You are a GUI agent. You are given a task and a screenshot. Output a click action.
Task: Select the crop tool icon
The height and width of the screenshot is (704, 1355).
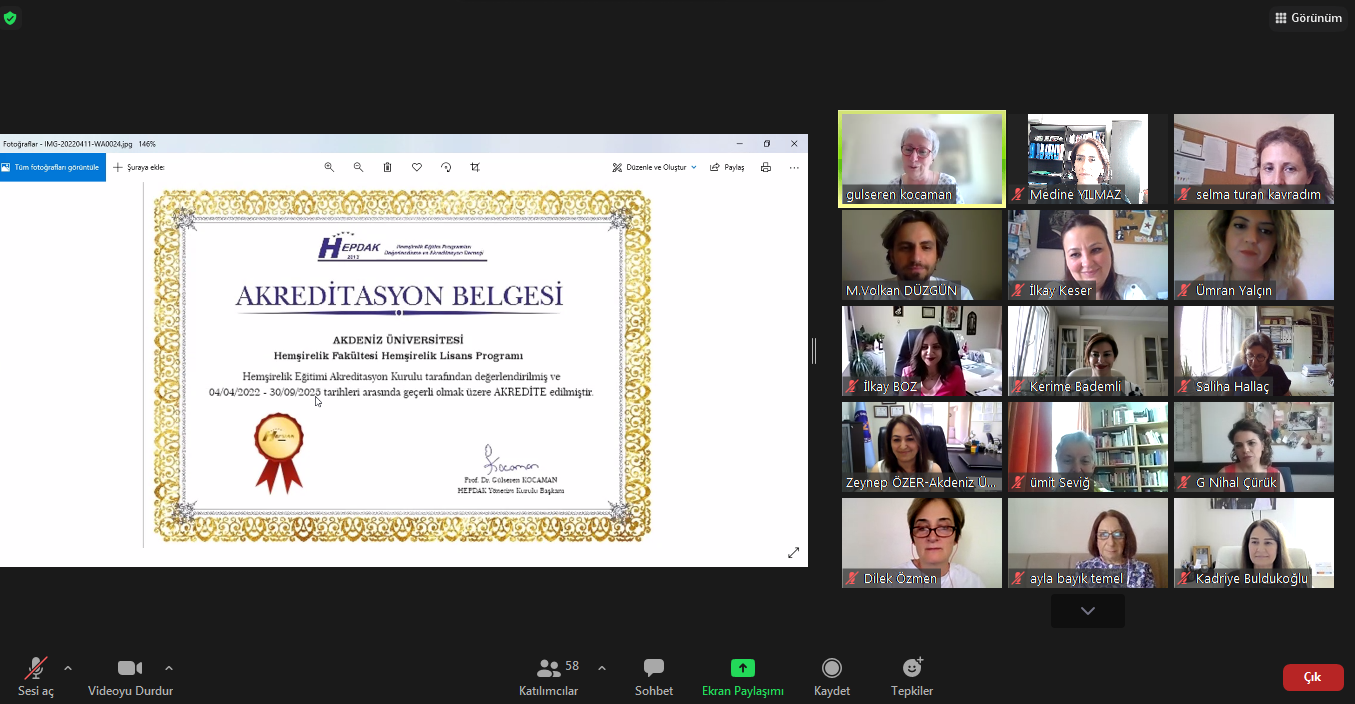(475, 168)
